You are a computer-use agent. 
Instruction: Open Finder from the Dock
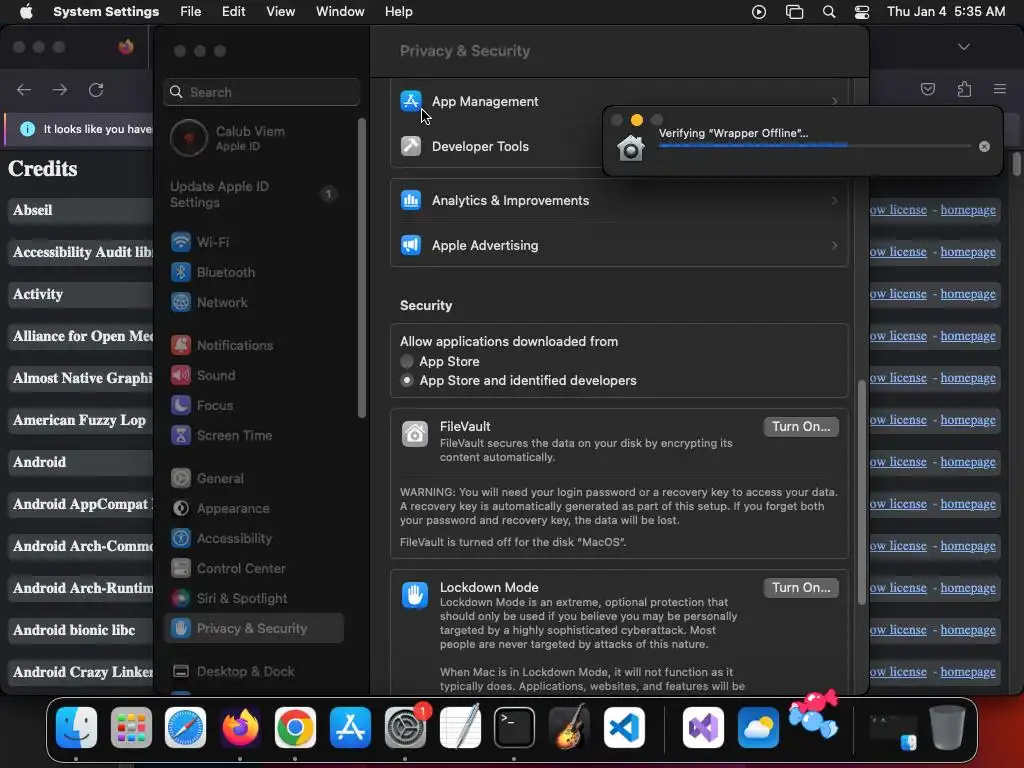pyautogui.click(x=76, y=727)
